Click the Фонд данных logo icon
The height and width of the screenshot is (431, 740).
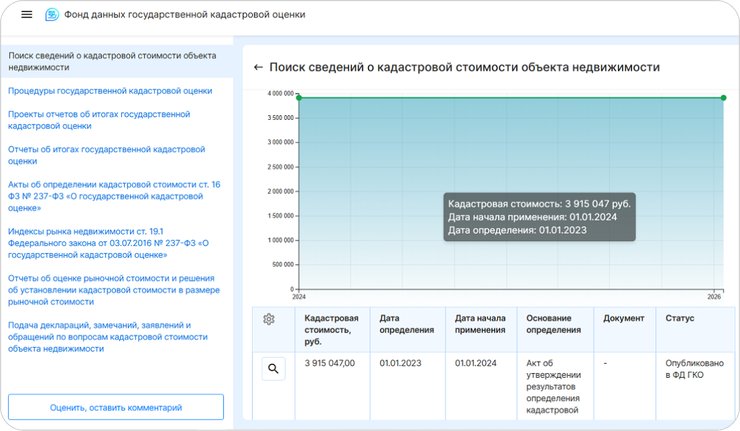(52, 15)
